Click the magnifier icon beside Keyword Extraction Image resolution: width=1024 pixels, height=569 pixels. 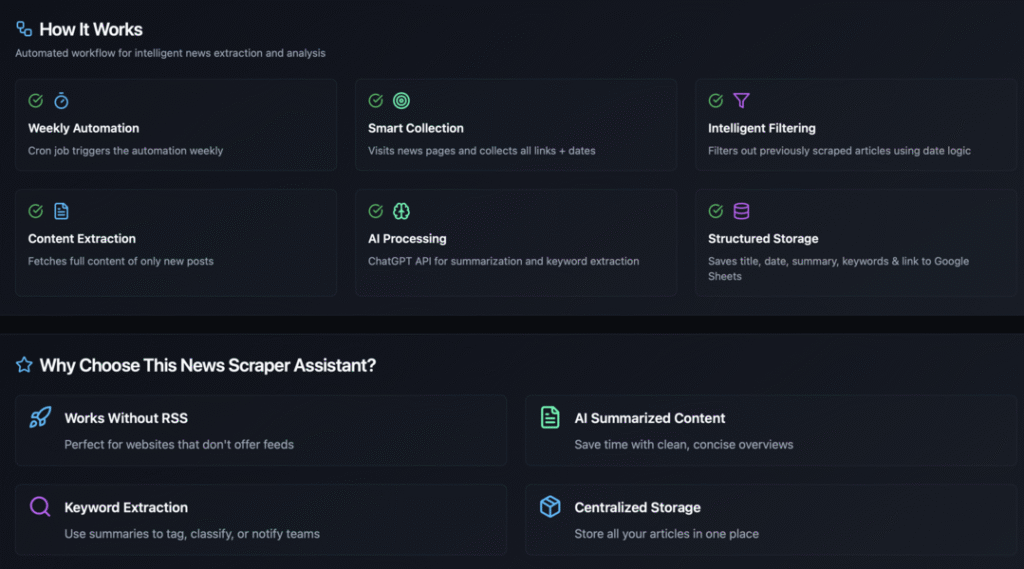pos(40,506)
